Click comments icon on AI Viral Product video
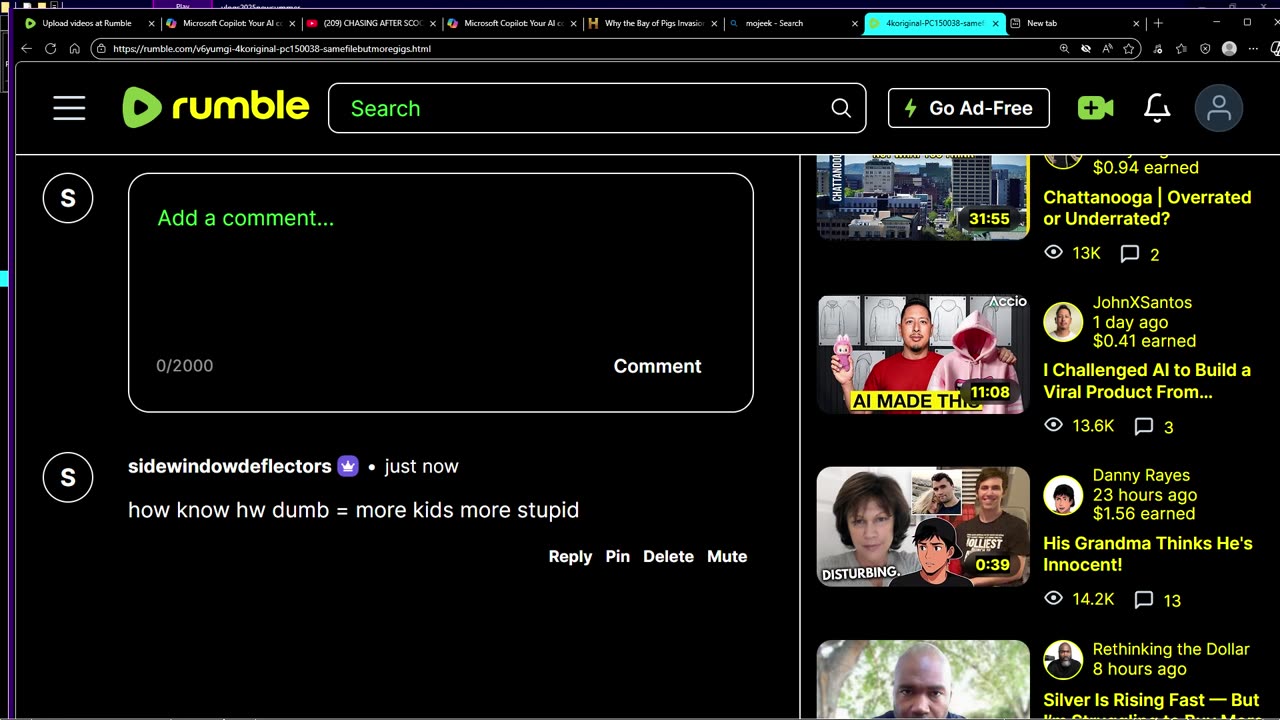 click(x=1143, y=427)
